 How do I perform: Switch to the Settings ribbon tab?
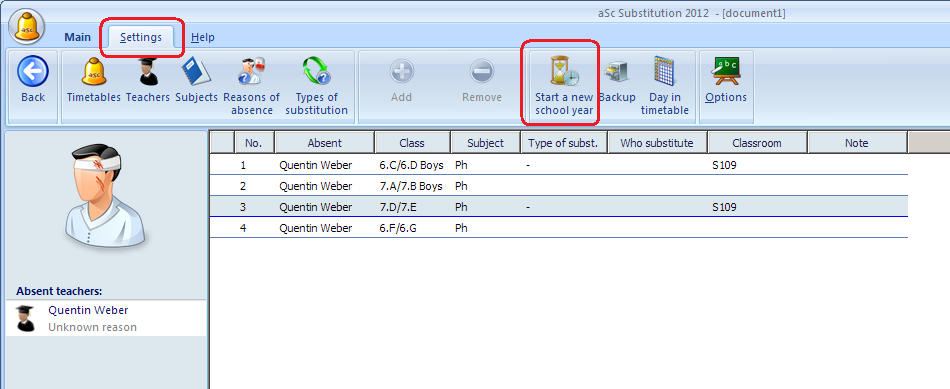pyautogui.click(x=141, y=38)
